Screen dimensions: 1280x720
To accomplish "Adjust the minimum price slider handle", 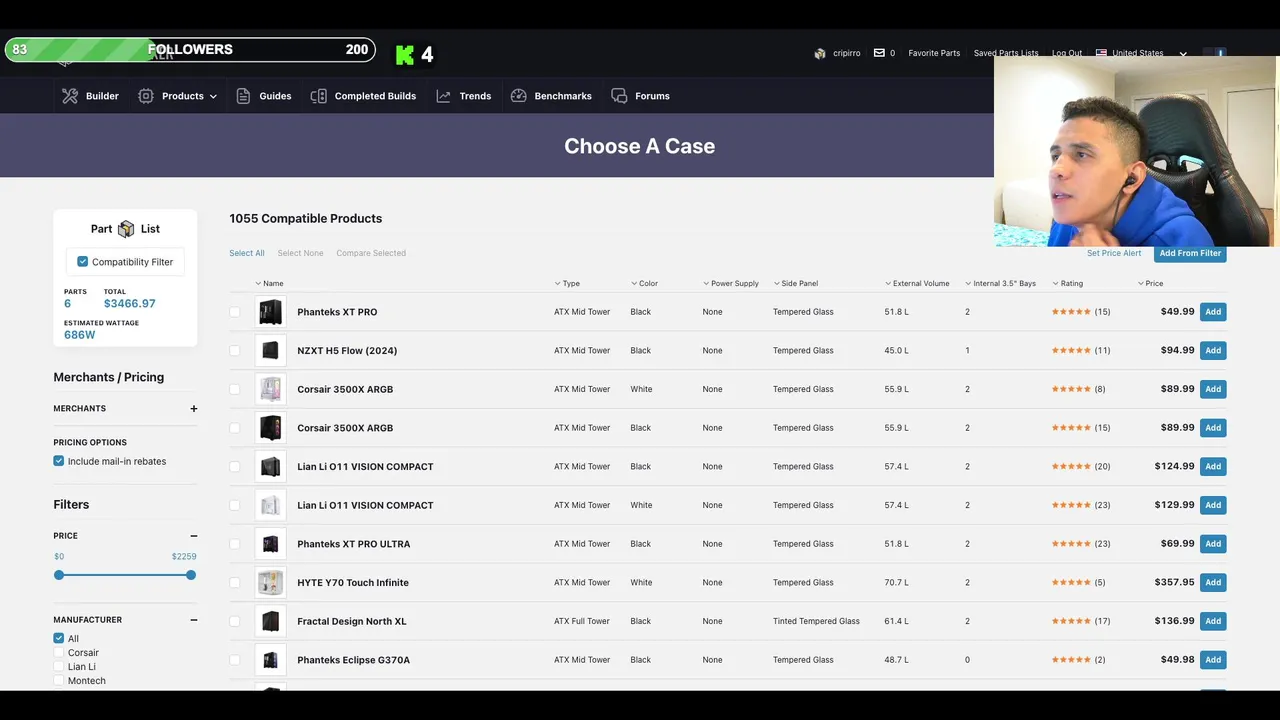I will (59, 575).
